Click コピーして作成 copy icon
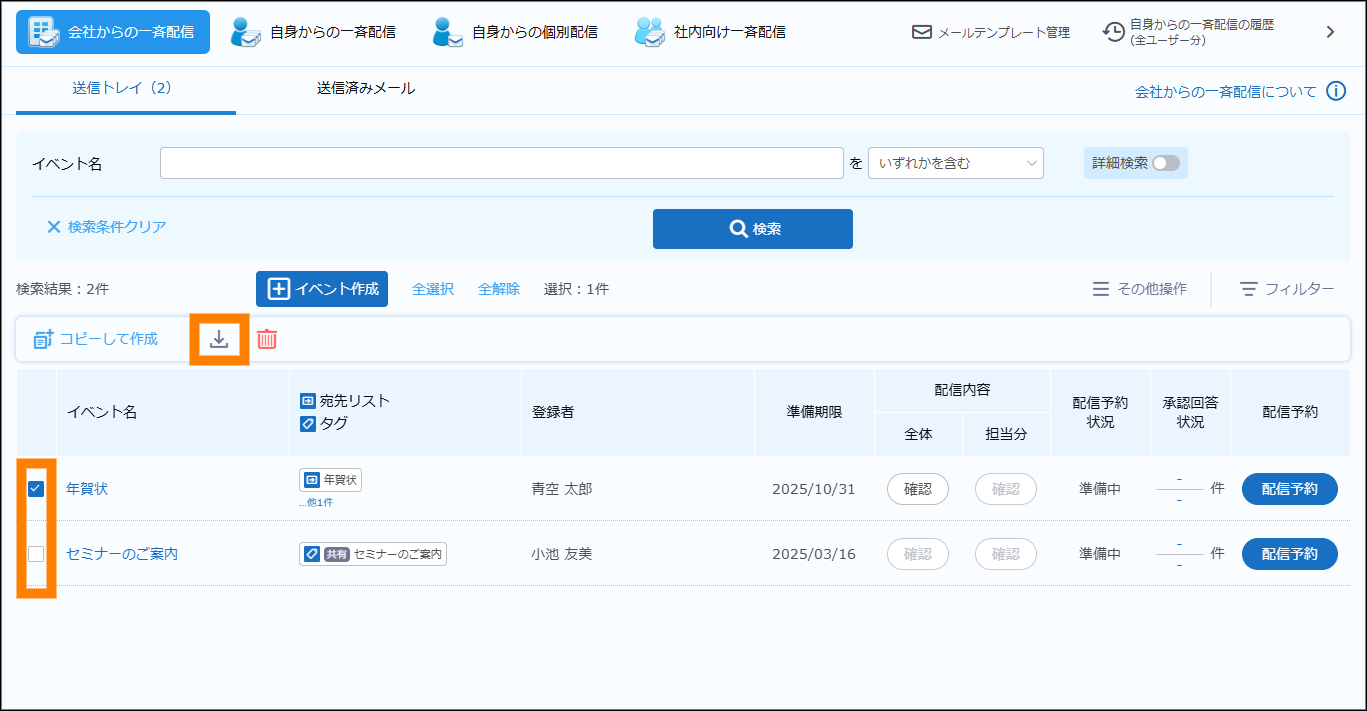The image size is (1367, 711). pos(43,339)
